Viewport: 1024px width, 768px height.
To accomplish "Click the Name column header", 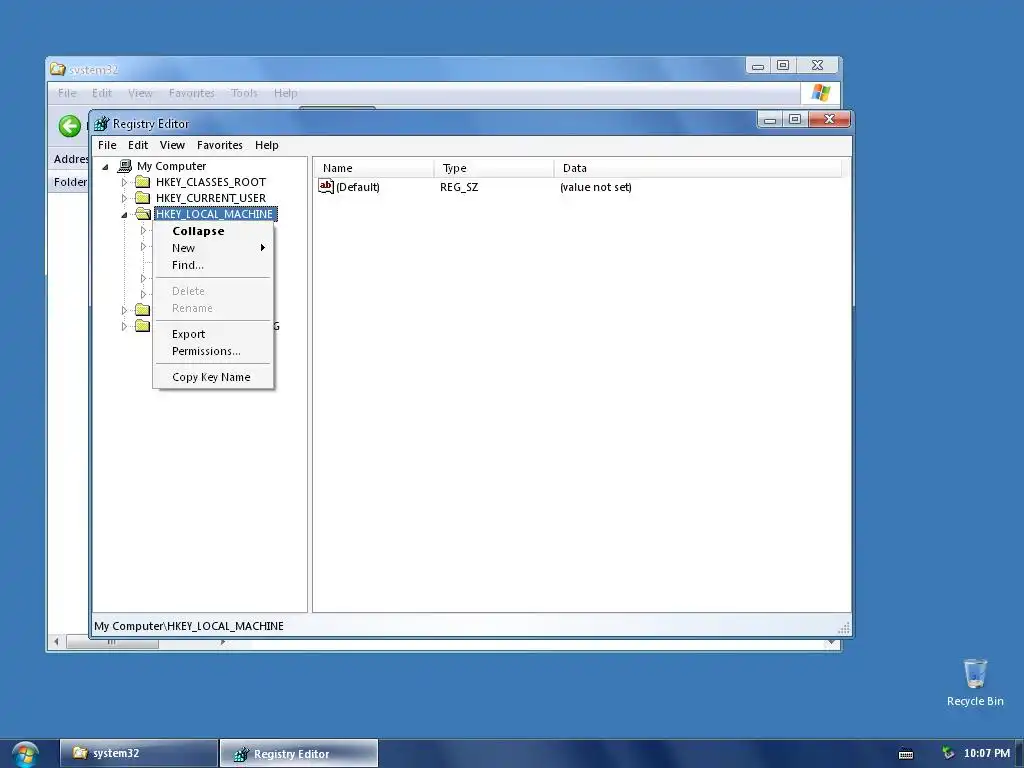I will tap(374, 168).
